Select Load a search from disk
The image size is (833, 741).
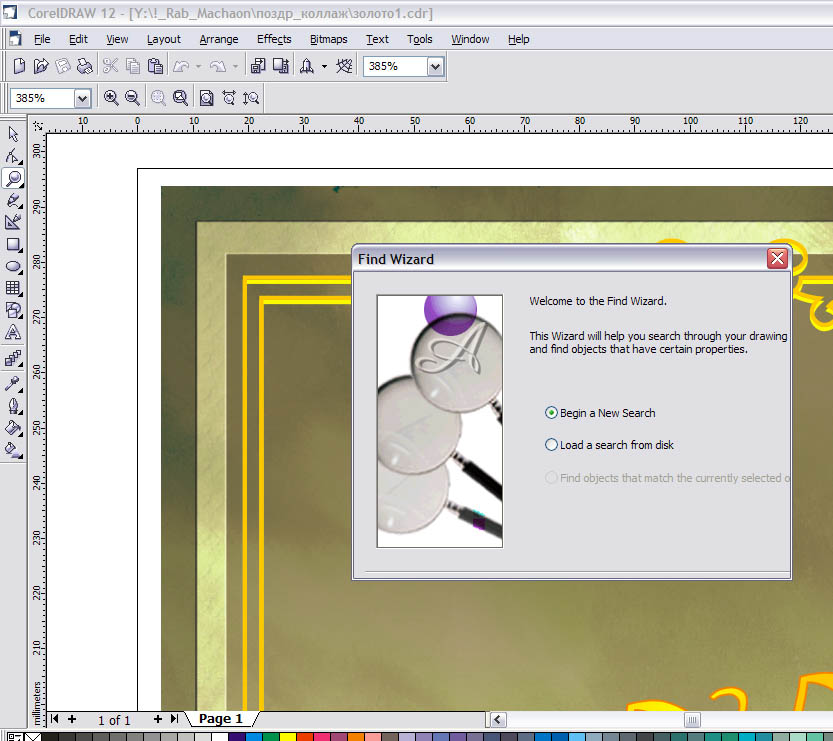coord(609,445)
